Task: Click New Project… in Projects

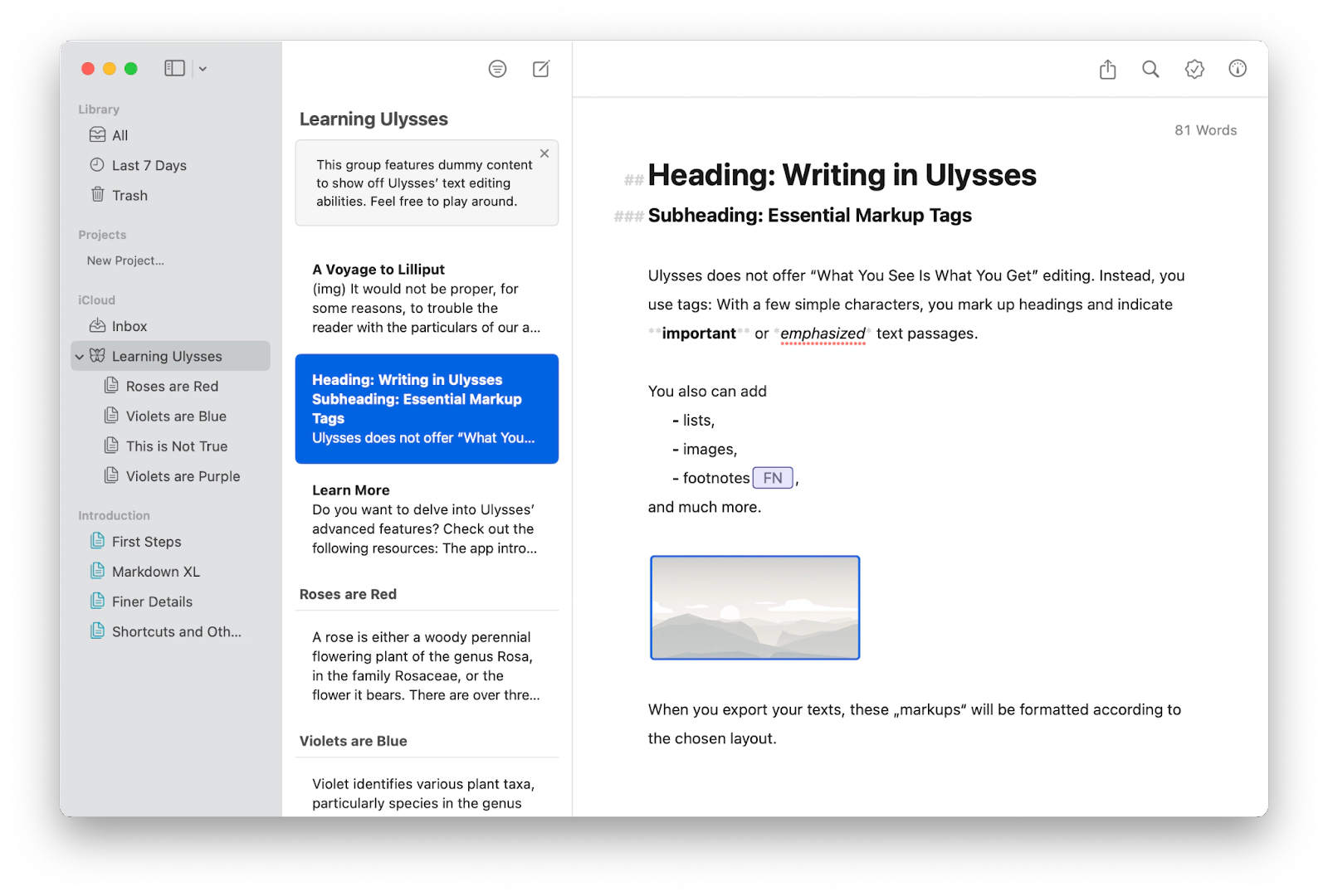Action: tap(125, 261)
